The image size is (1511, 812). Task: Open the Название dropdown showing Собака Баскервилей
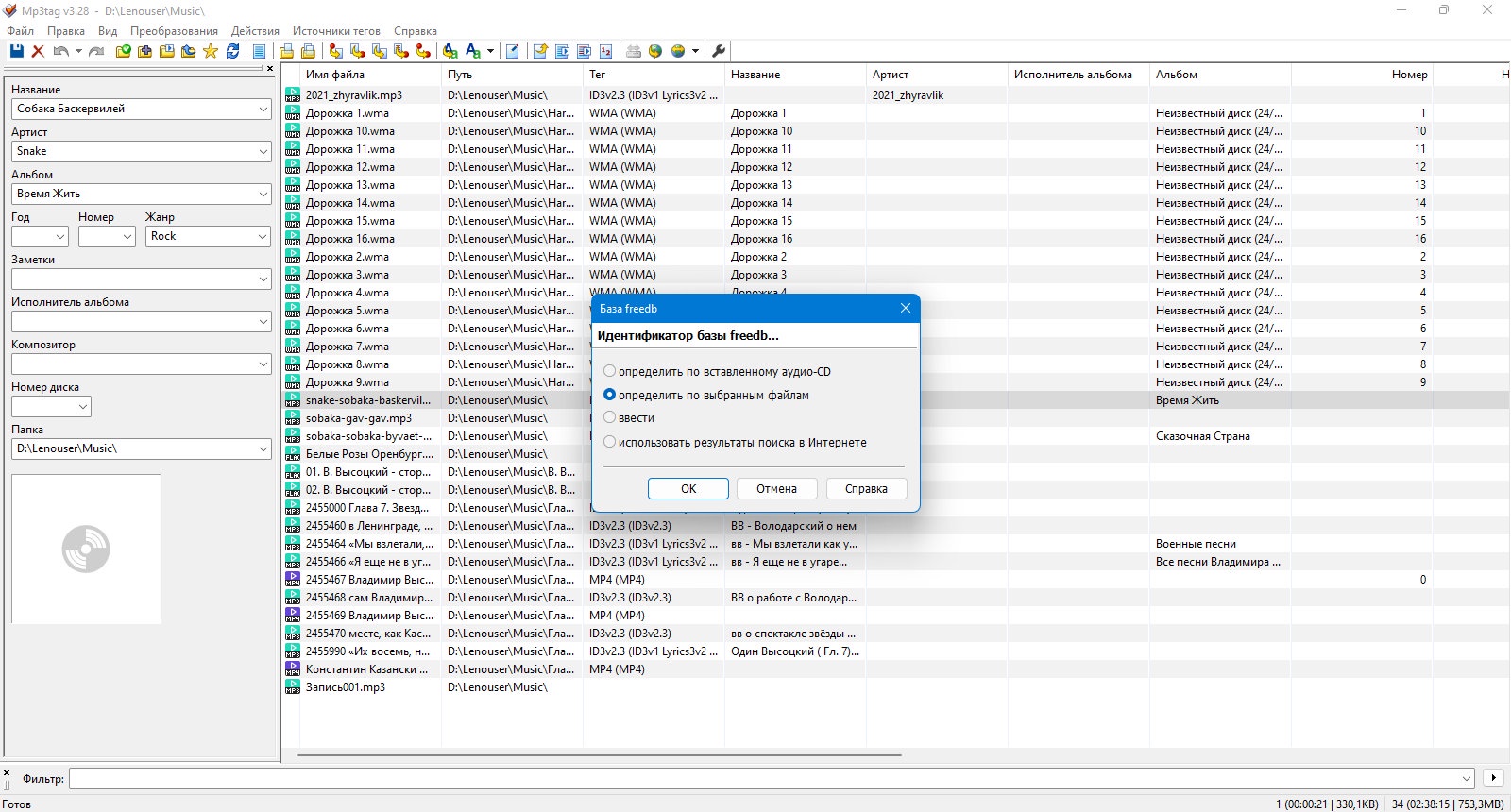pos(263,109)
